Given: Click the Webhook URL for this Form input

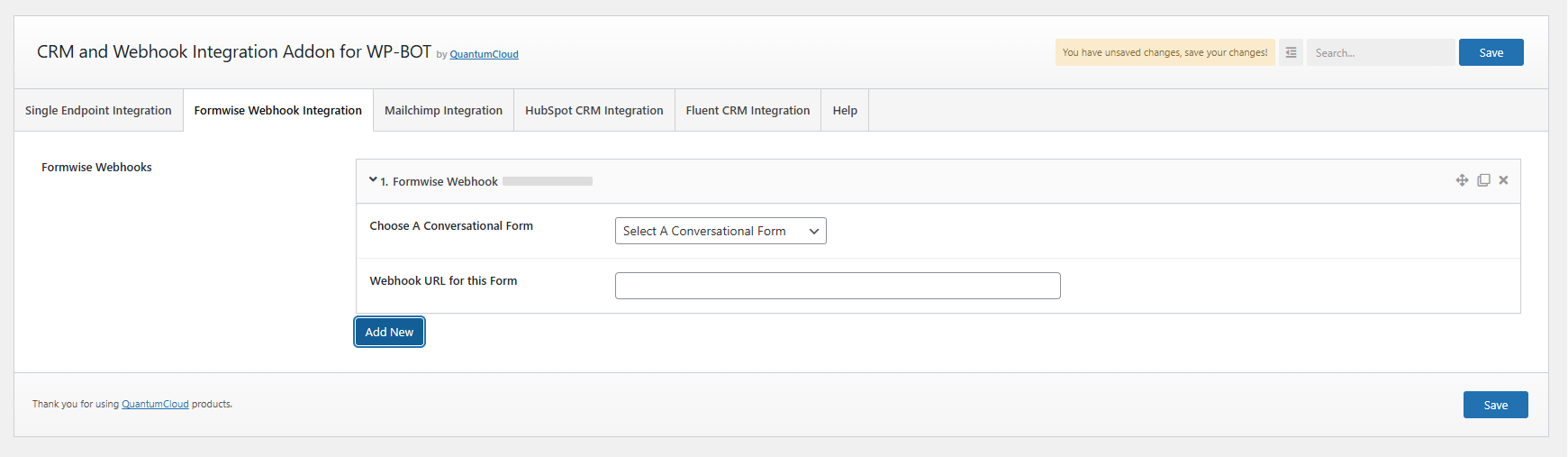Looking at the screenshot, I should pyautogui.click(x=837, y=286).
